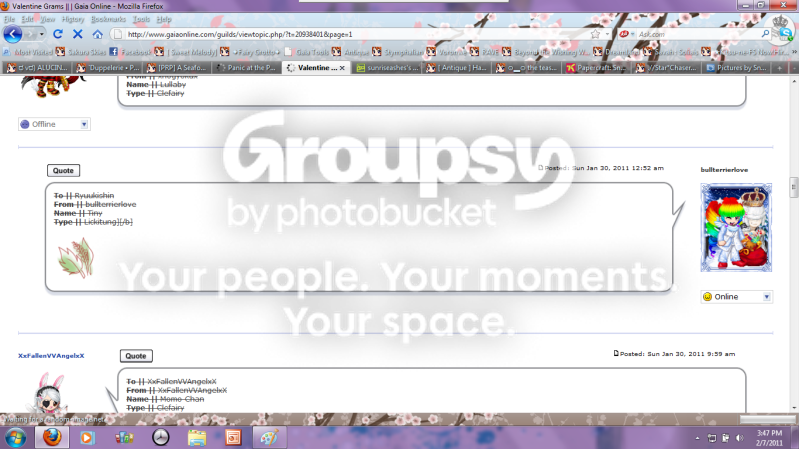Screen dimensions: 799x449
Task: View XxFallenVVAngelxX's bunny avatar
Action: 50,392
